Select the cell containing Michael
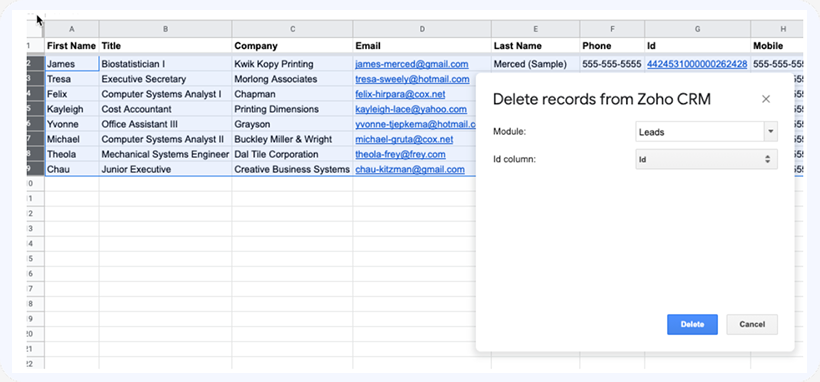Screen dimensions: 820x382 click(72, 140)
